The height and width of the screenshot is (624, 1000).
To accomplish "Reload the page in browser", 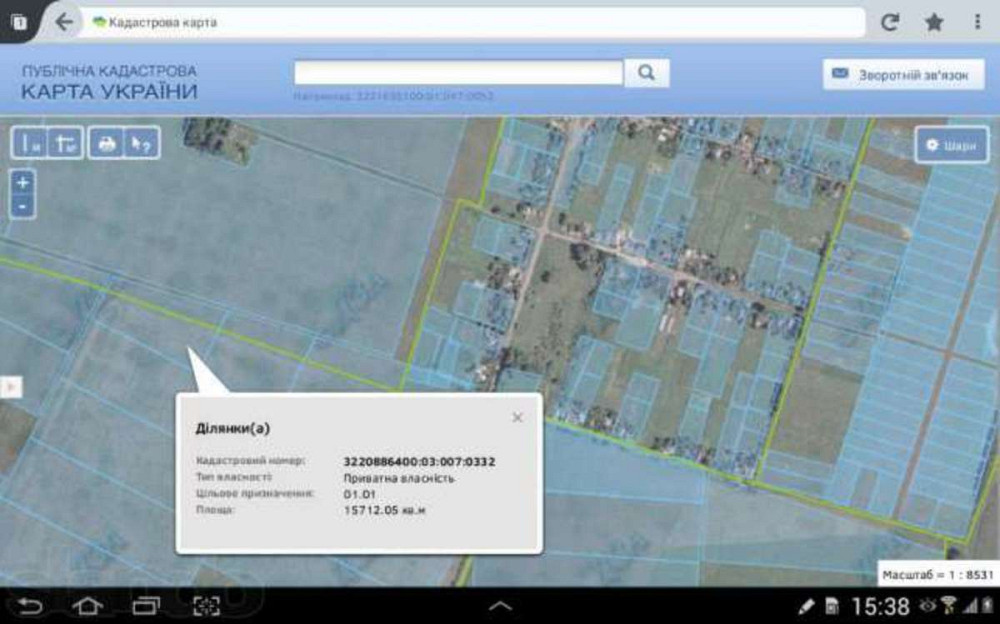I will (x=889, y=22).
